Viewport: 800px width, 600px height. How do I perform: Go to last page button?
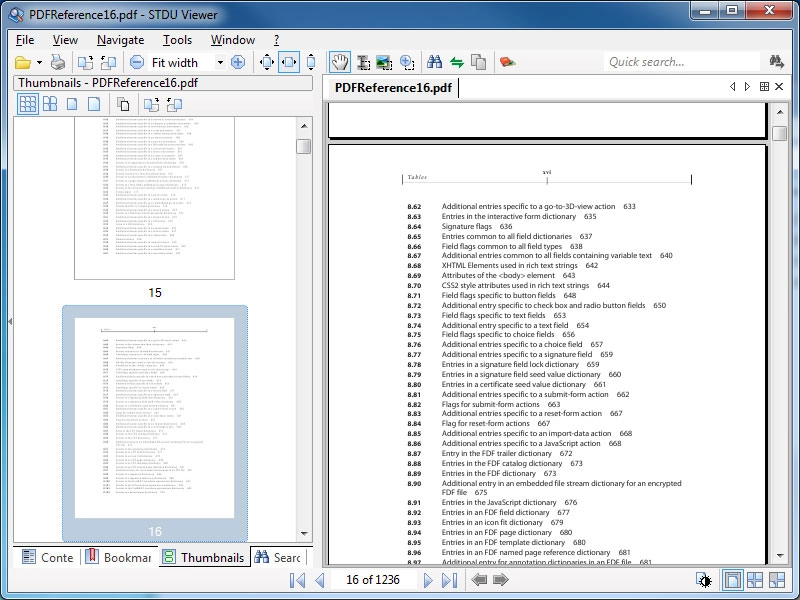point(449,580)
